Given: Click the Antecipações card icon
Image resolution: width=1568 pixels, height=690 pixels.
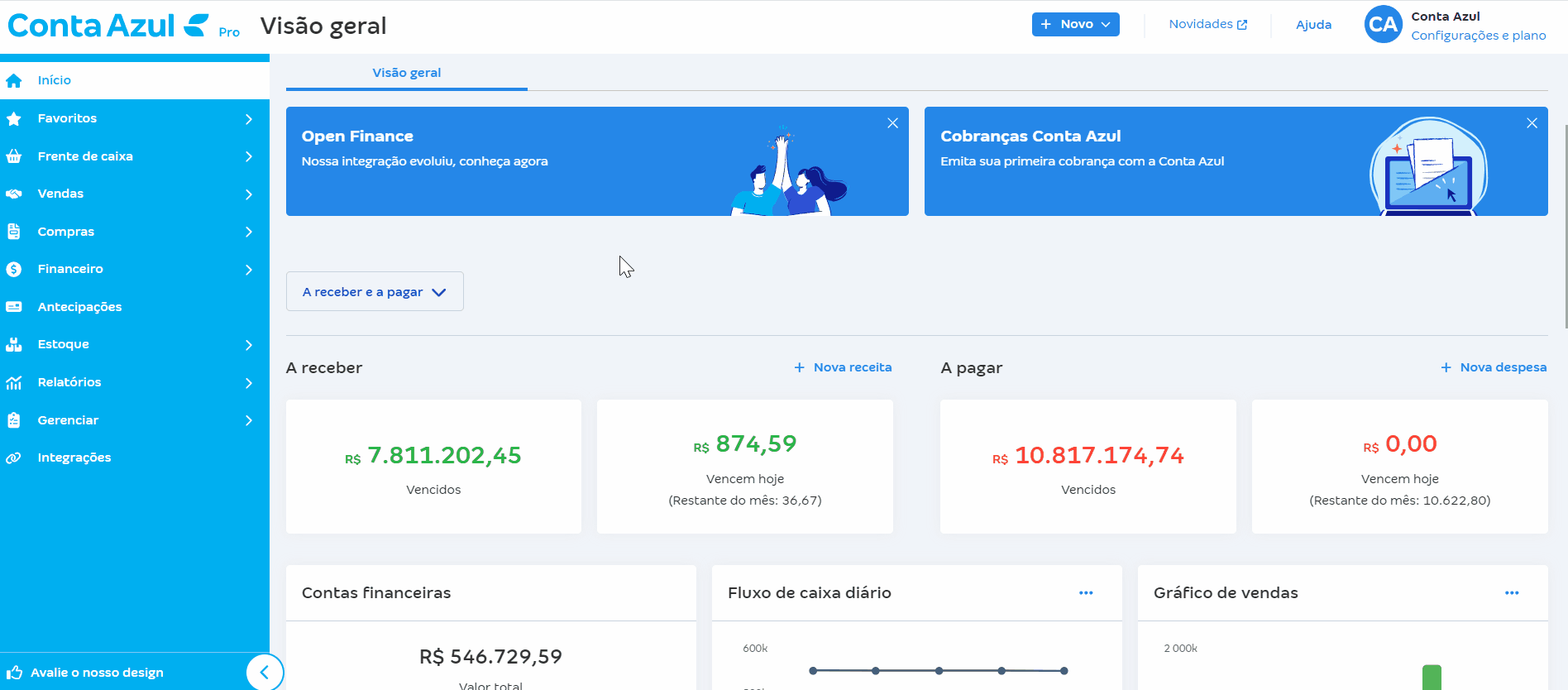Looking at the screenshot, I should coord(14,307).
